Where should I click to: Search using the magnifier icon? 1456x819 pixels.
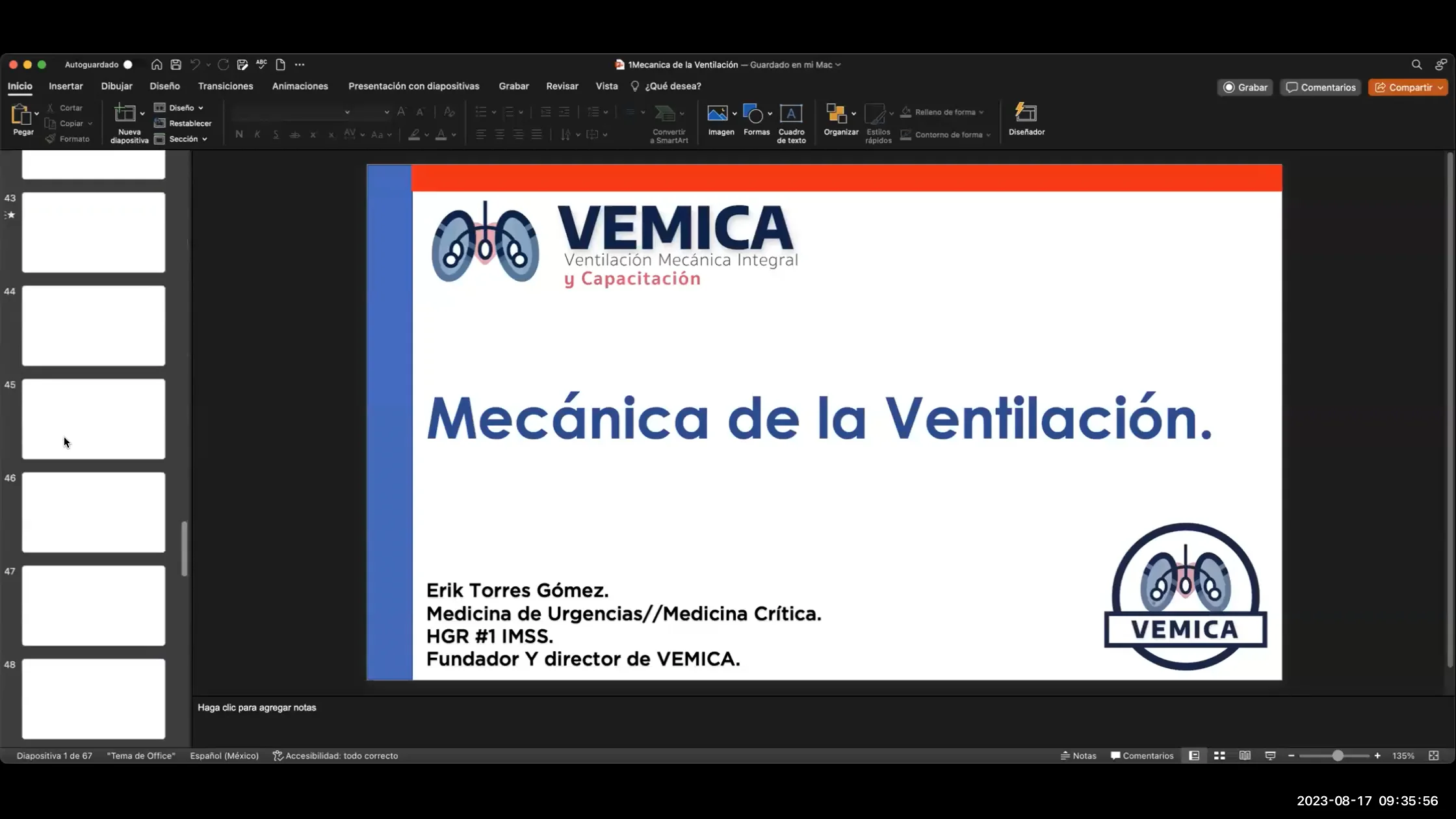1416,64
